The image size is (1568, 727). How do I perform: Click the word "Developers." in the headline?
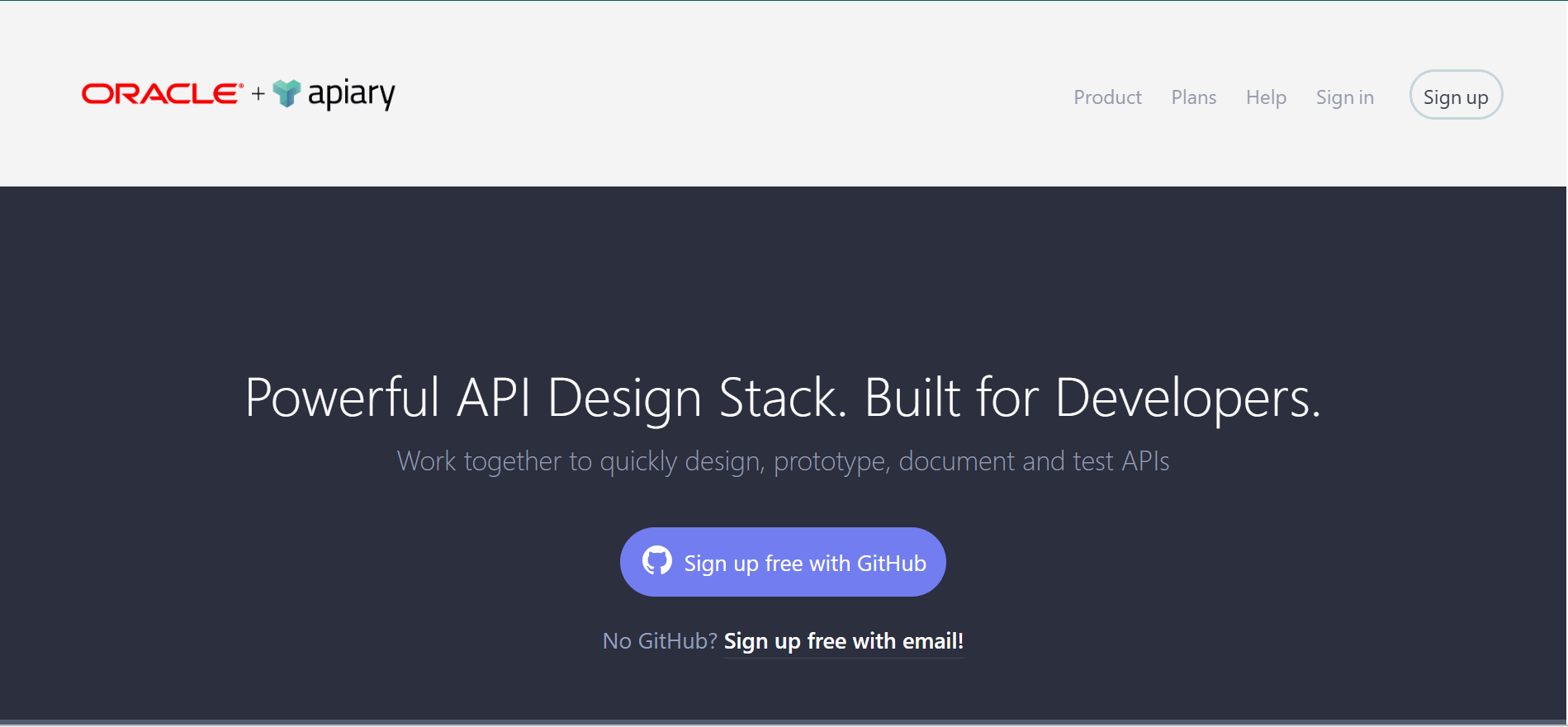[1187, 399]
